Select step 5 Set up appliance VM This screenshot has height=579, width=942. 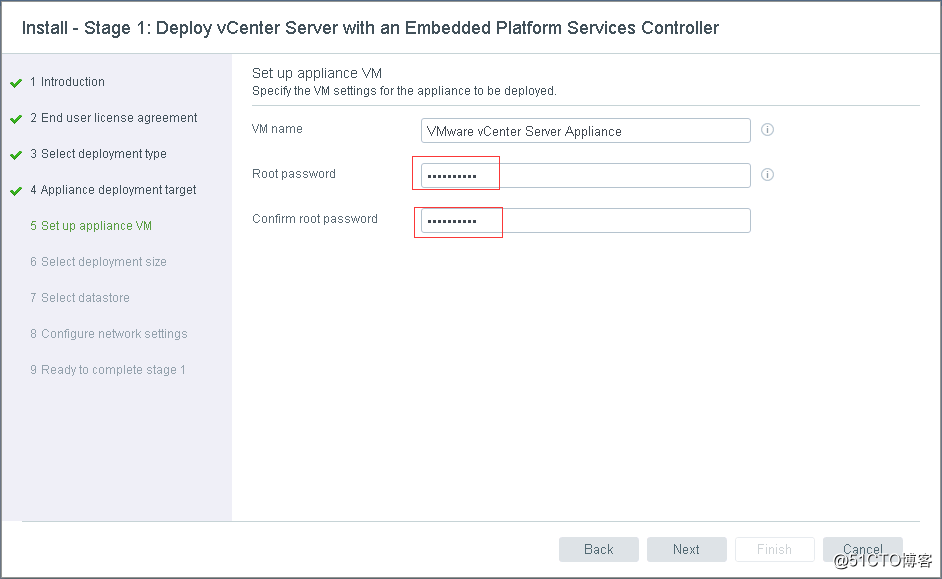pyautogui.click(x=91, y=226)
